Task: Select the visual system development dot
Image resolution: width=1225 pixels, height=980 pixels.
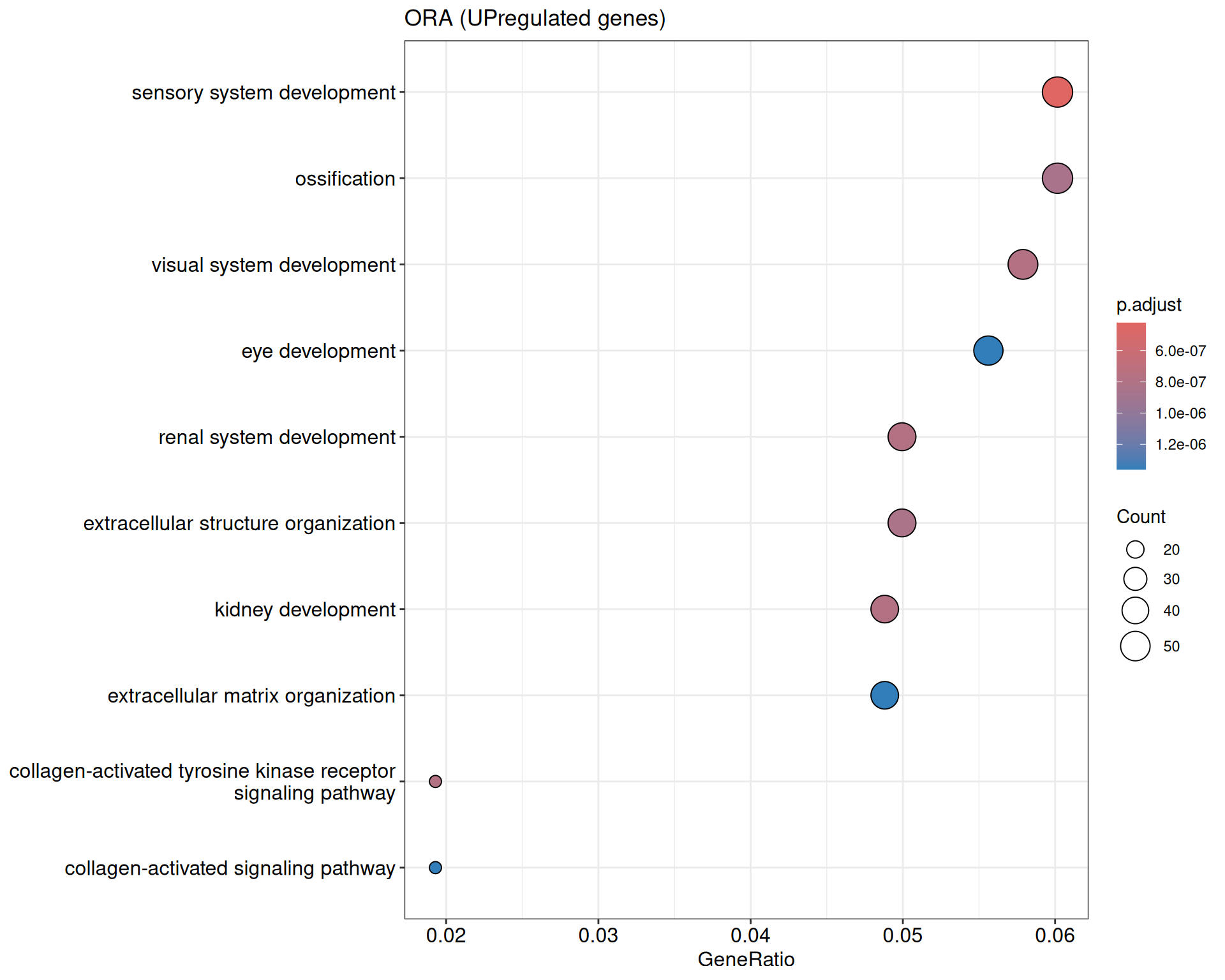Action: click(1023, 264)
